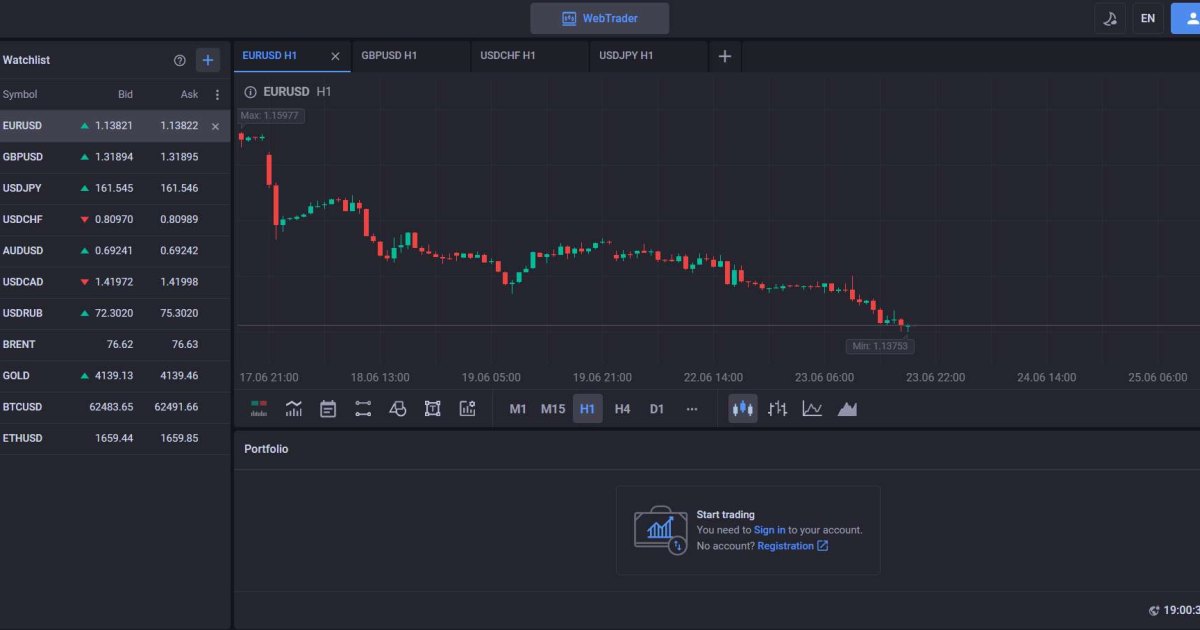
Task: Select GOLD row in watchlist
Action: (115, 376)
